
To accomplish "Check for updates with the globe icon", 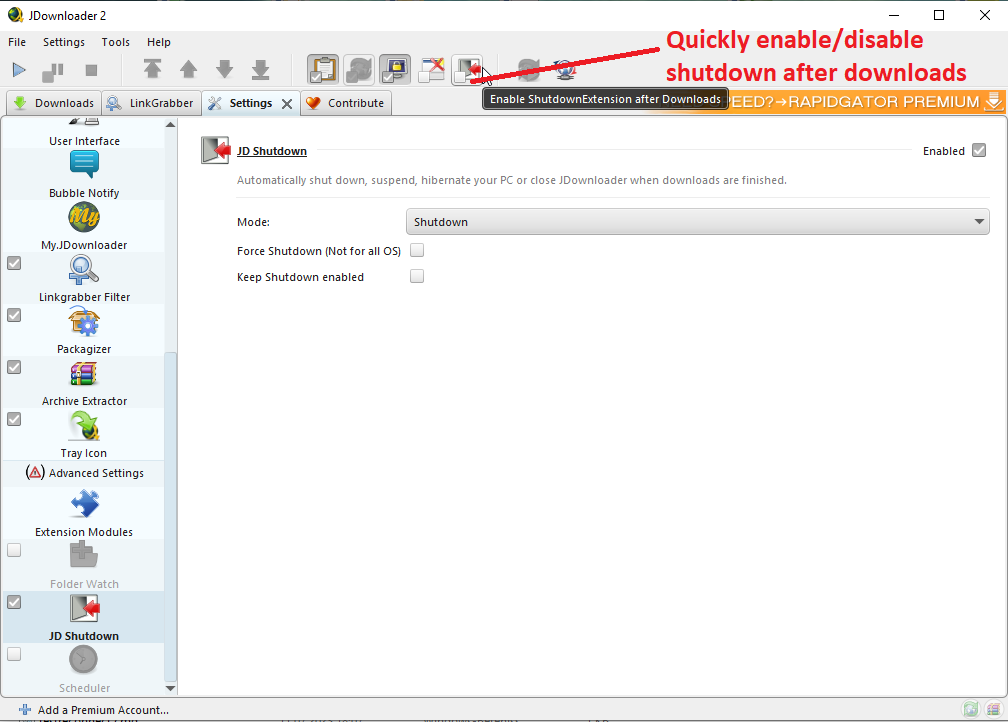I will (565, 70).
